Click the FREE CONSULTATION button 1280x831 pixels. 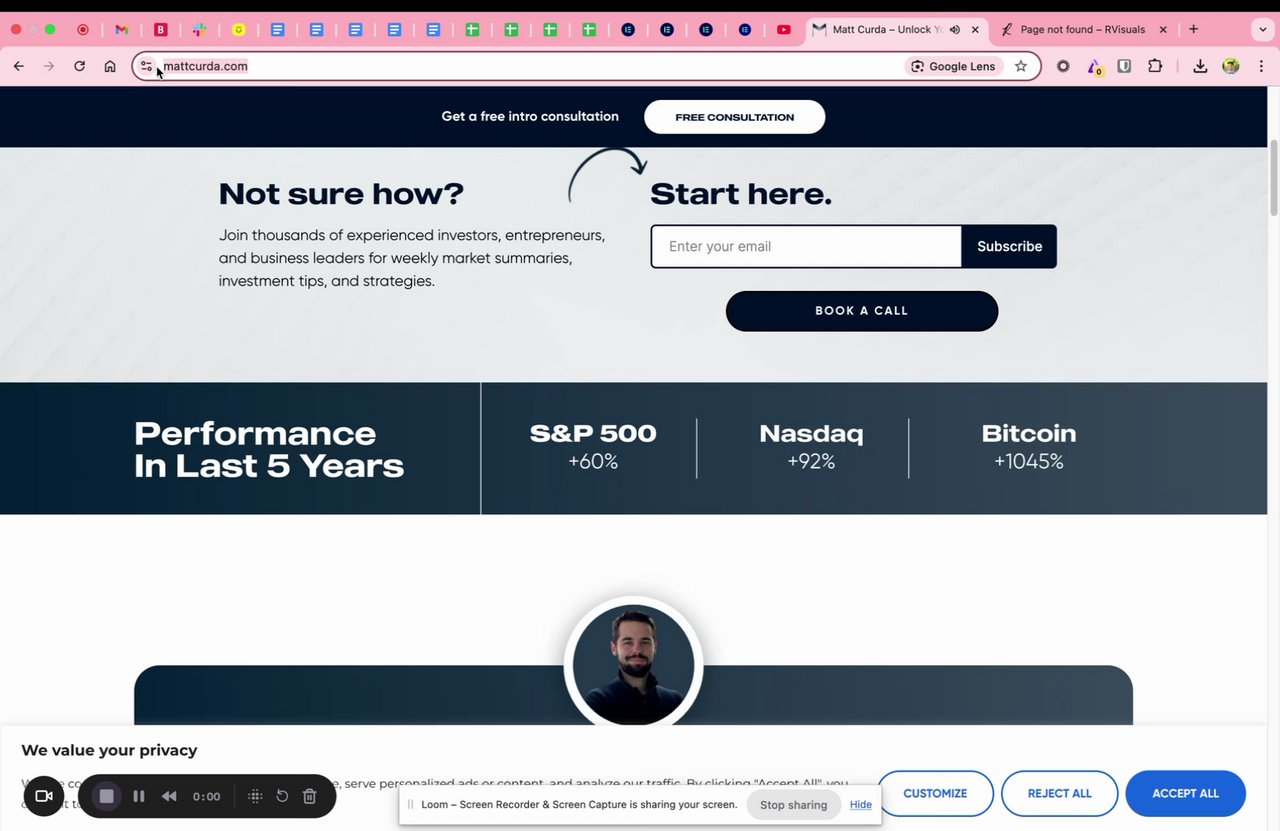(x=735, y=117)
